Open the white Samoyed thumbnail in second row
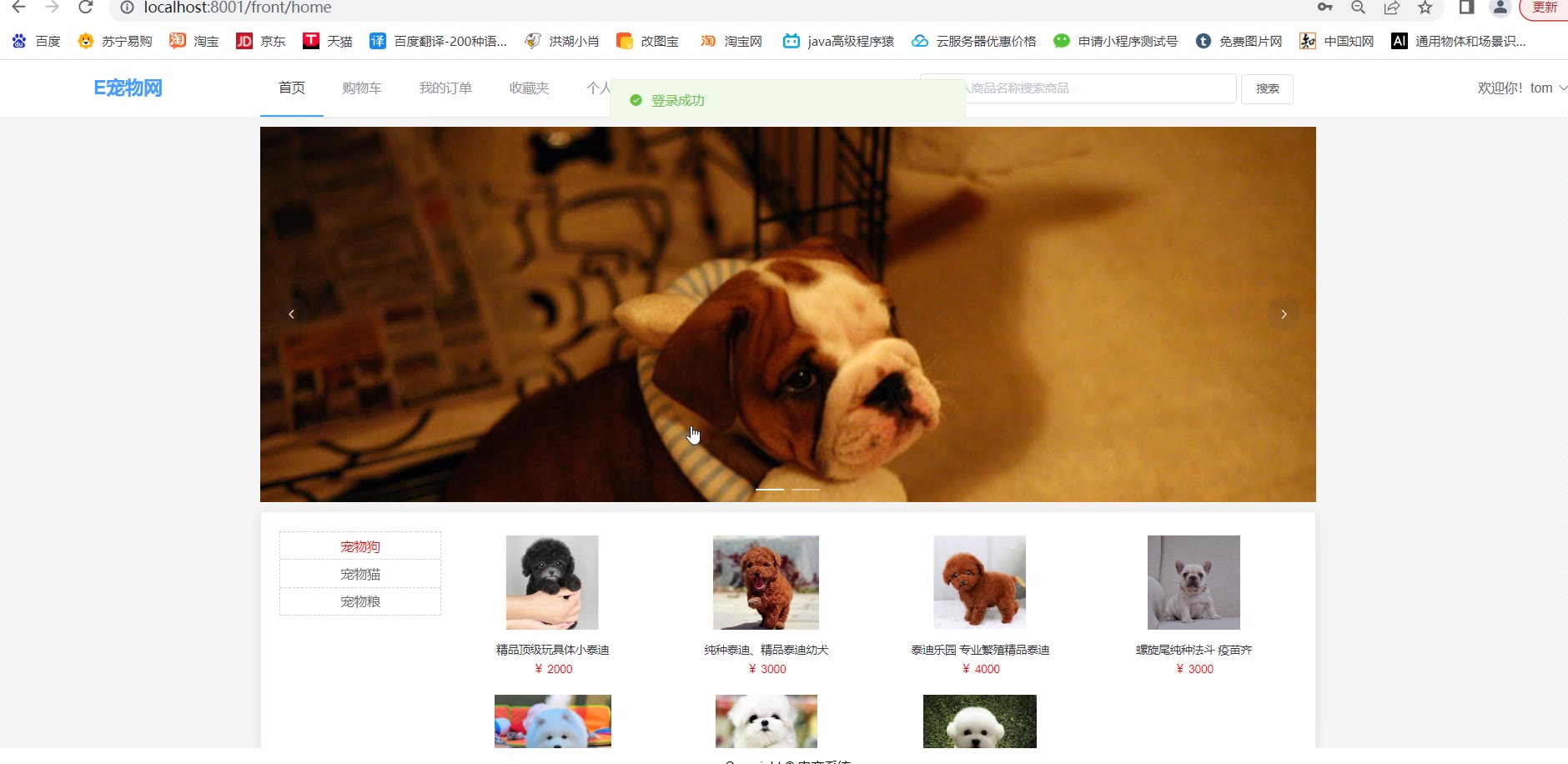This screenshot has height=764, width=1568. pos(552,721)
